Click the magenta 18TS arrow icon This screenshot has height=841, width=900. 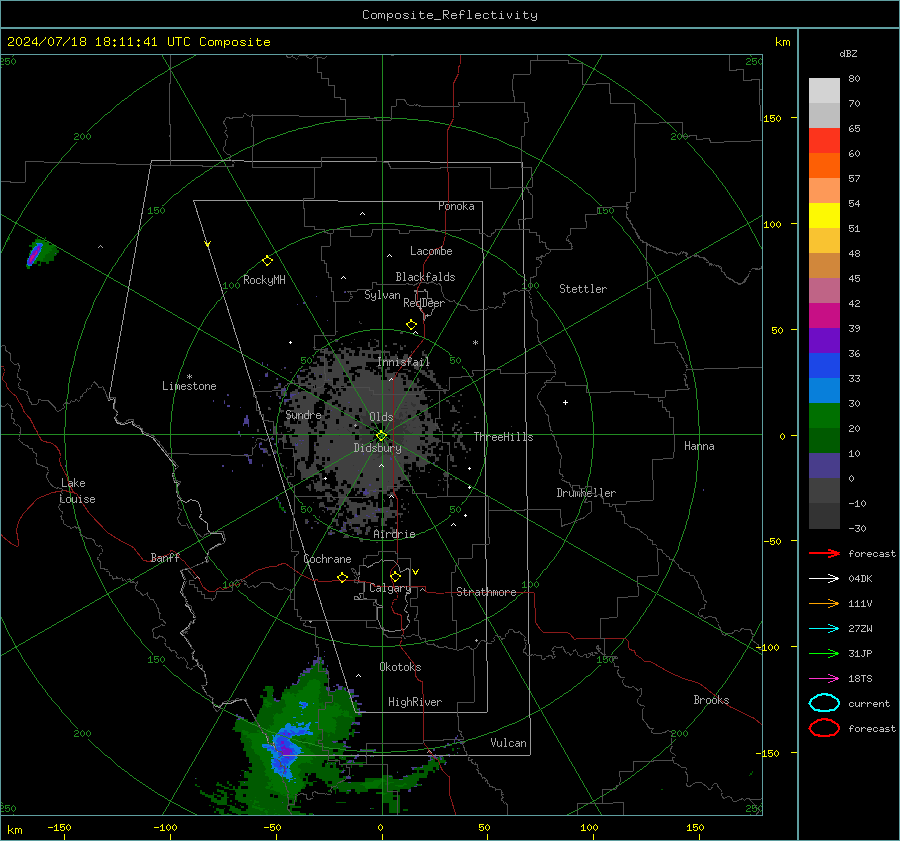pyautogui.click(x=824, y=679)
